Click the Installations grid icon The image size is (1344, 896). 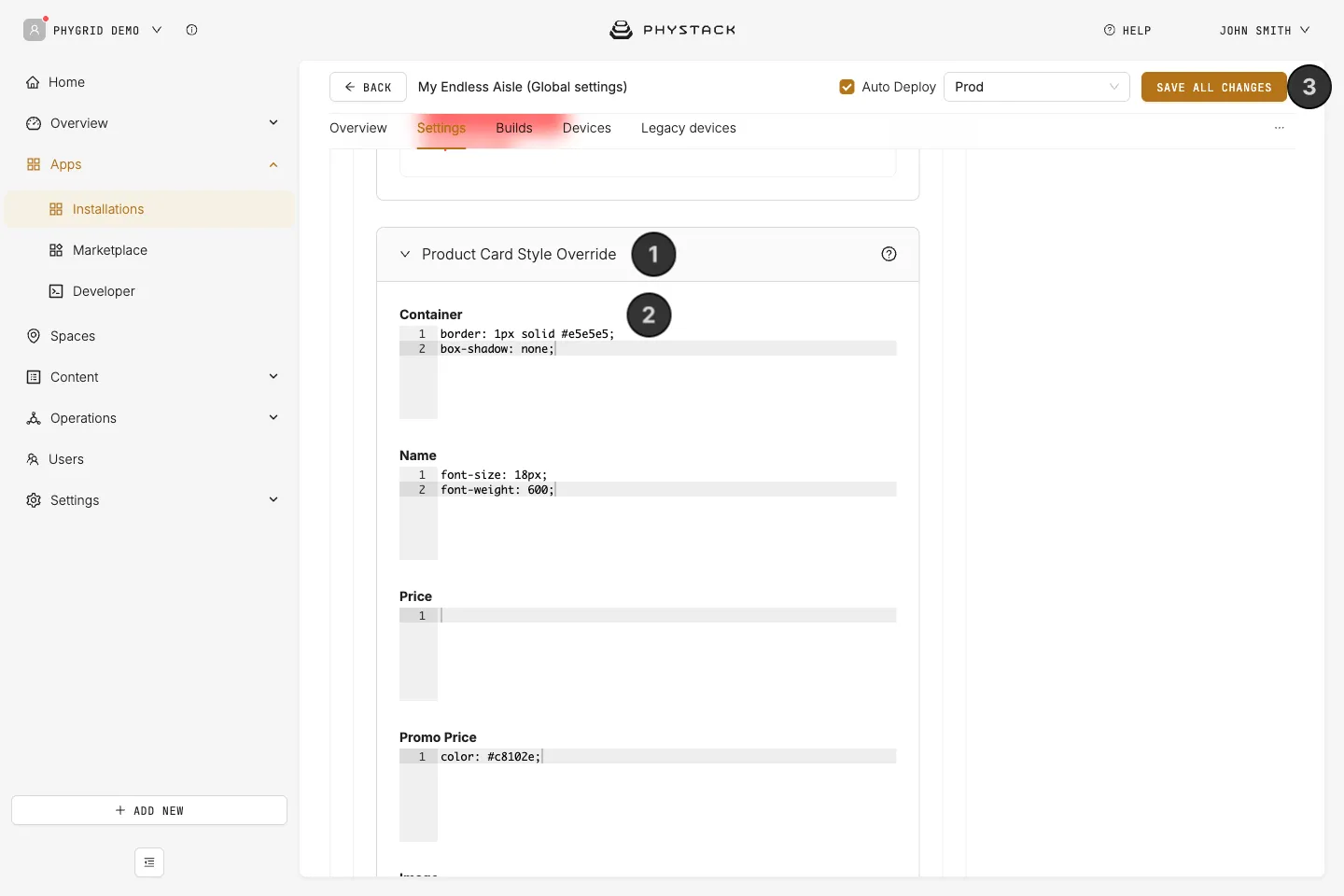56,209
